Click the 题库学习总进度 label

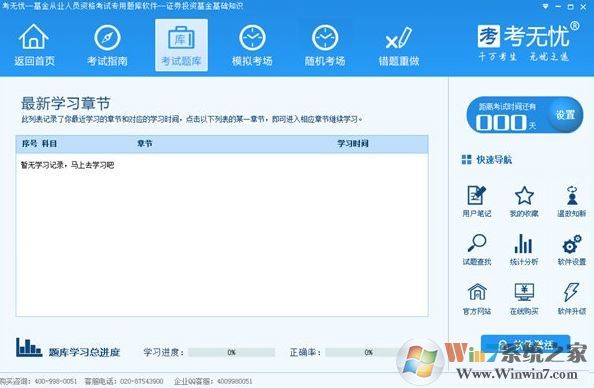coord(84,352)
